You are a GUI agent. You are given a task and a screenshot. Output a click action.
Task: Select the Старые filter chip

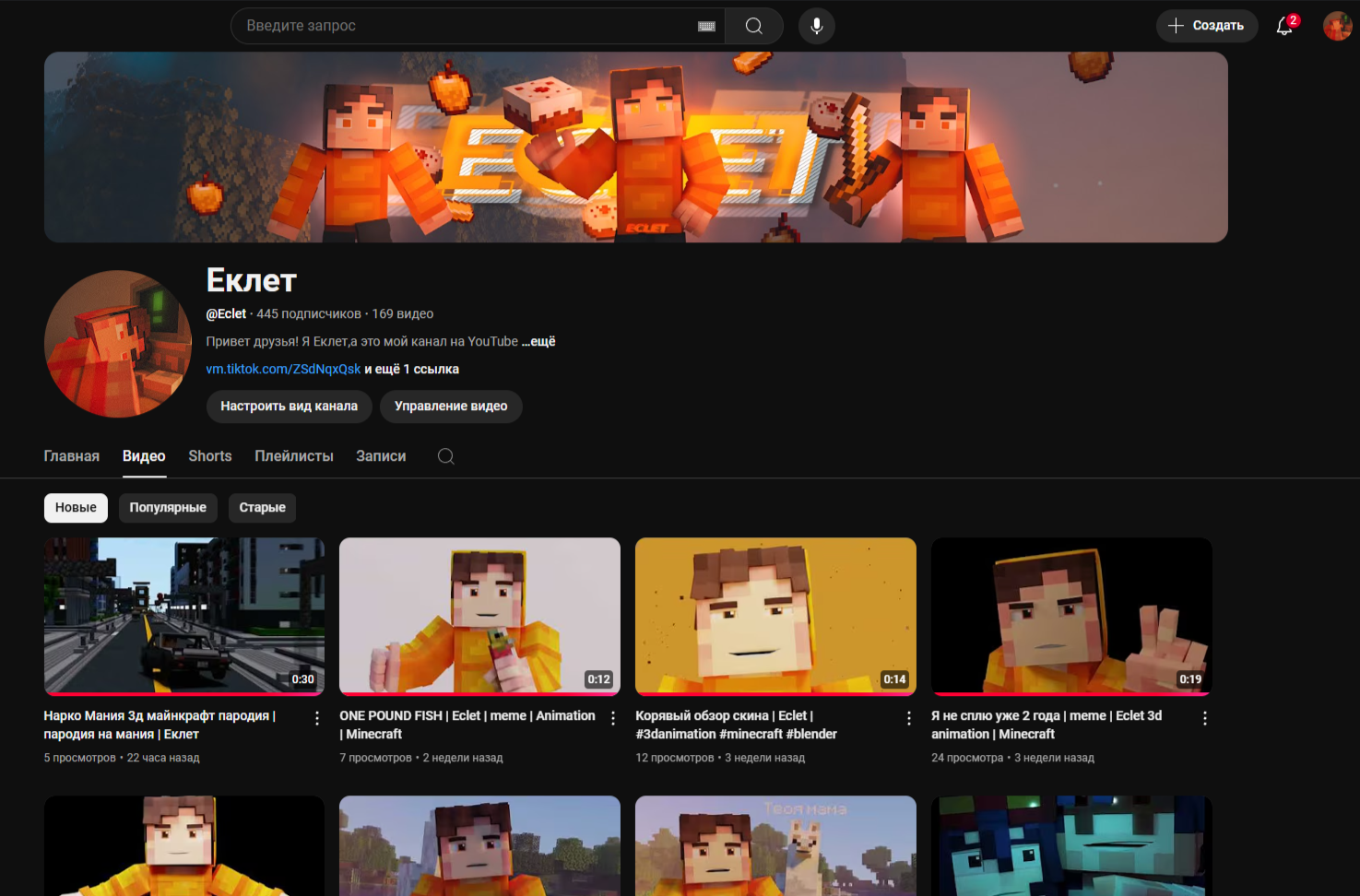[263, 508]
